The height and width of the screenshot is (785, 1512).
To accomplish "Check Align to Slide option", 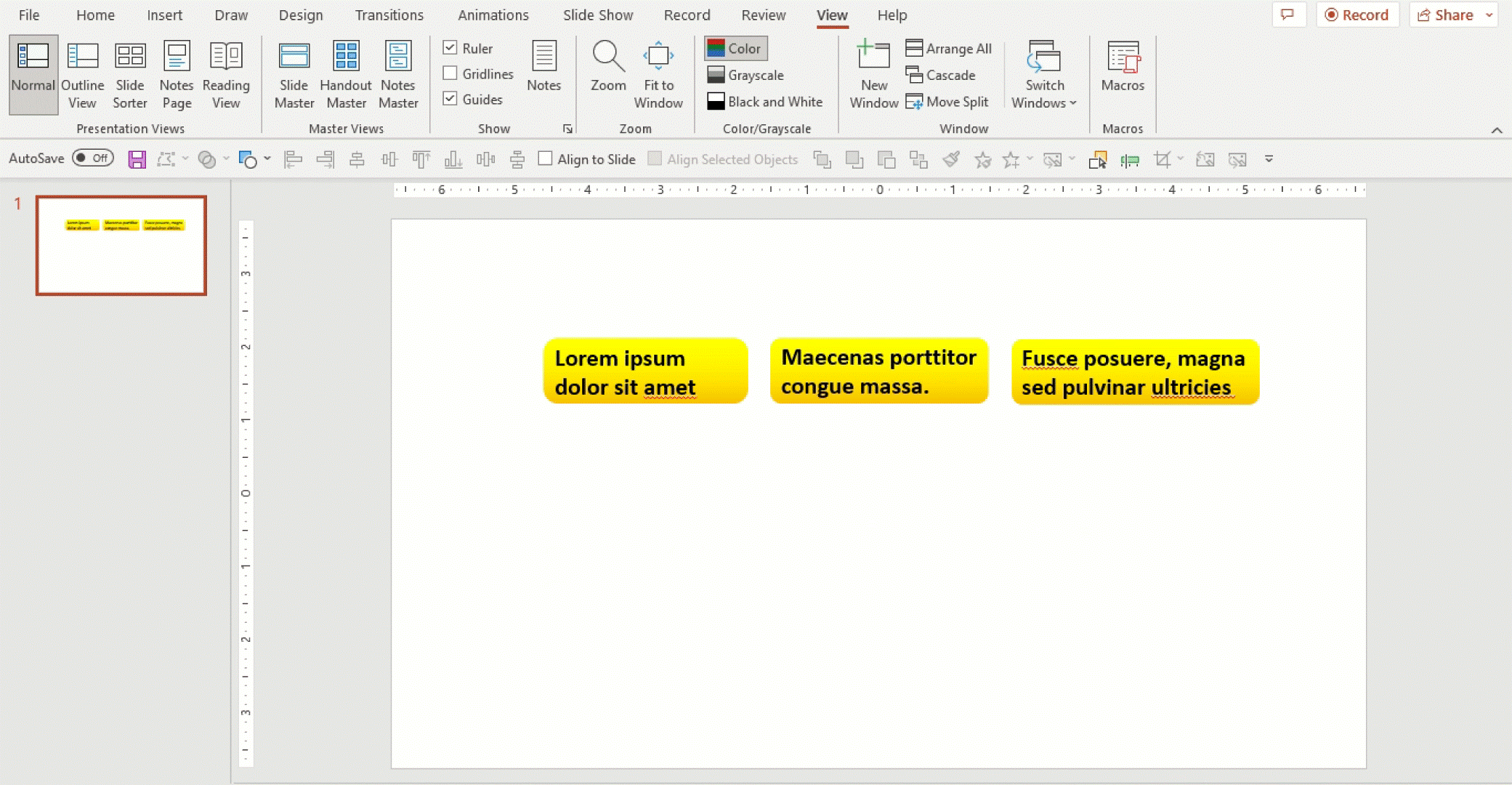I will click(545, 158).
